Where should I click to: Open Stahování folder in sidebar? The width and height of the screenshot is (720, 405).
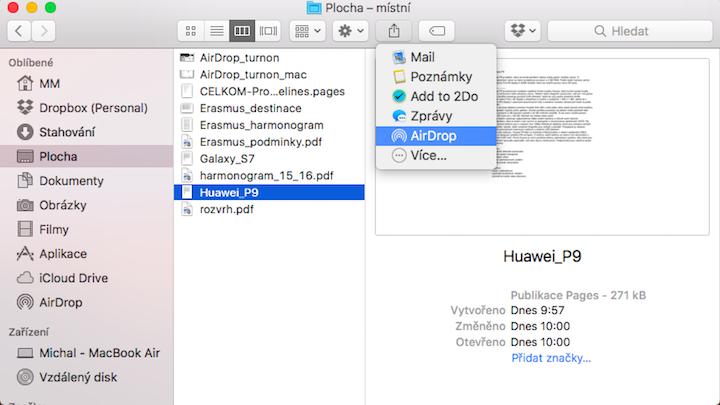click(66, 132)
